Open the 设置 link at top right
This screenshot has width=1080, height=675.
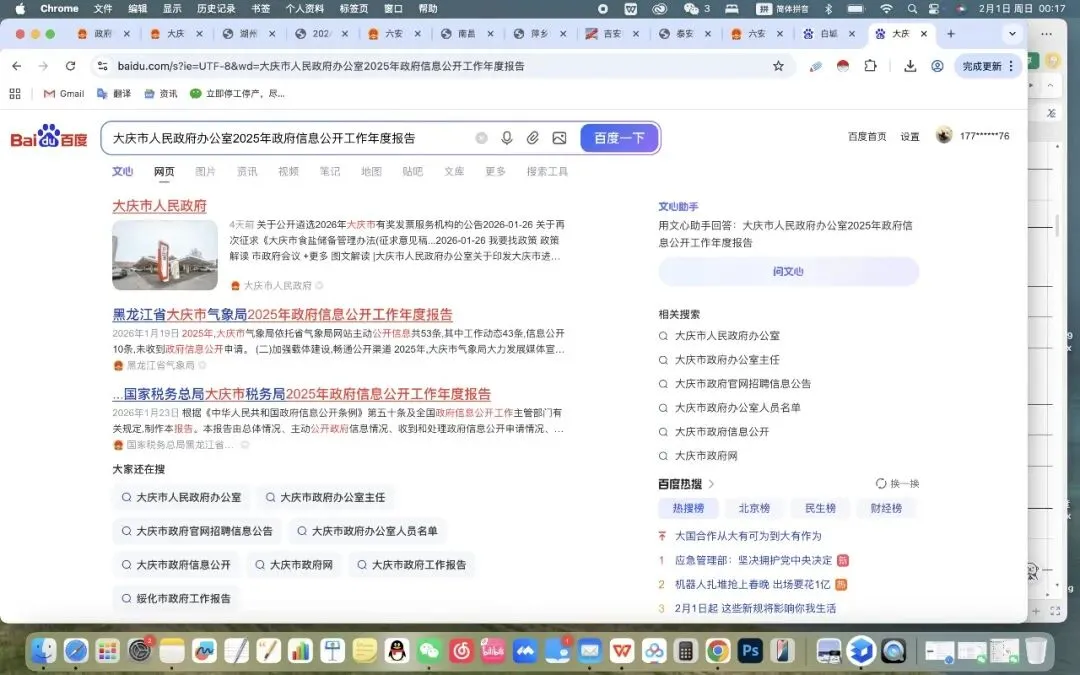pyautogui.click(x=910, y=136)
